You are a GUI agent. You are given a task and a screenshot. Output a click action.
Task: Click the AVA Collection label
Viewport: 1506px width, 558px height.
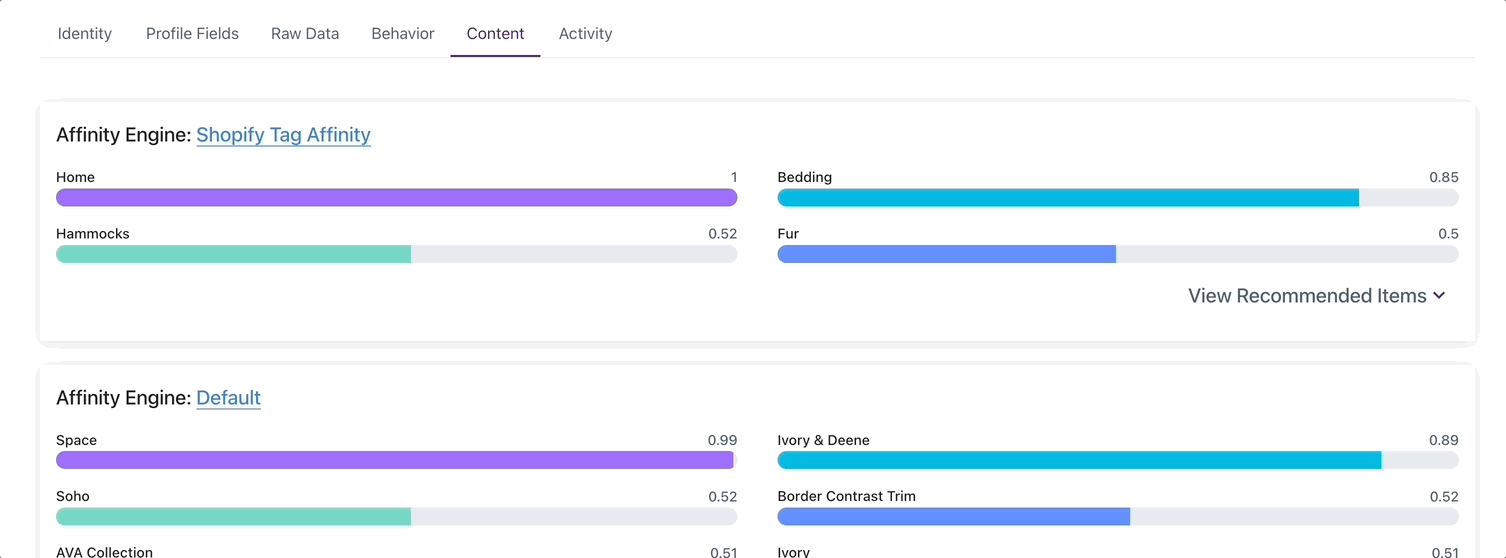(x=104, y=552)
